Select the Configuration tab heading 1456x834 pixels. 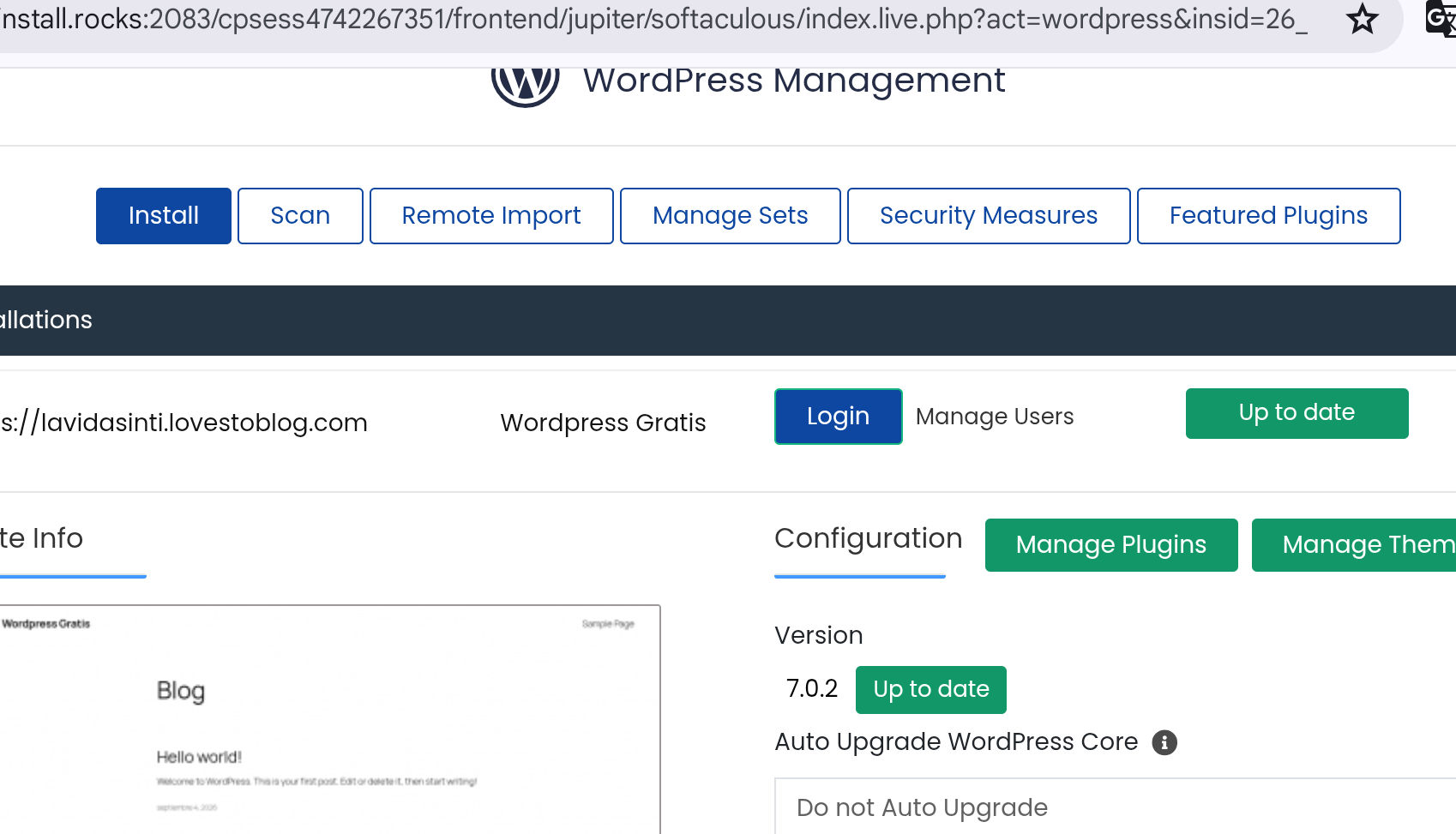869,538
